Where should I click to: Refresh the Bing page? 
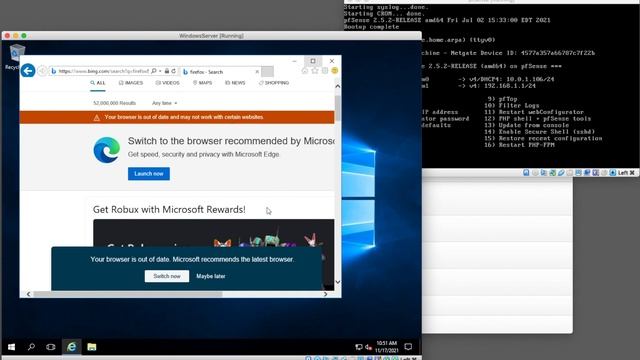pyautogui.click(x=173, y=71)
